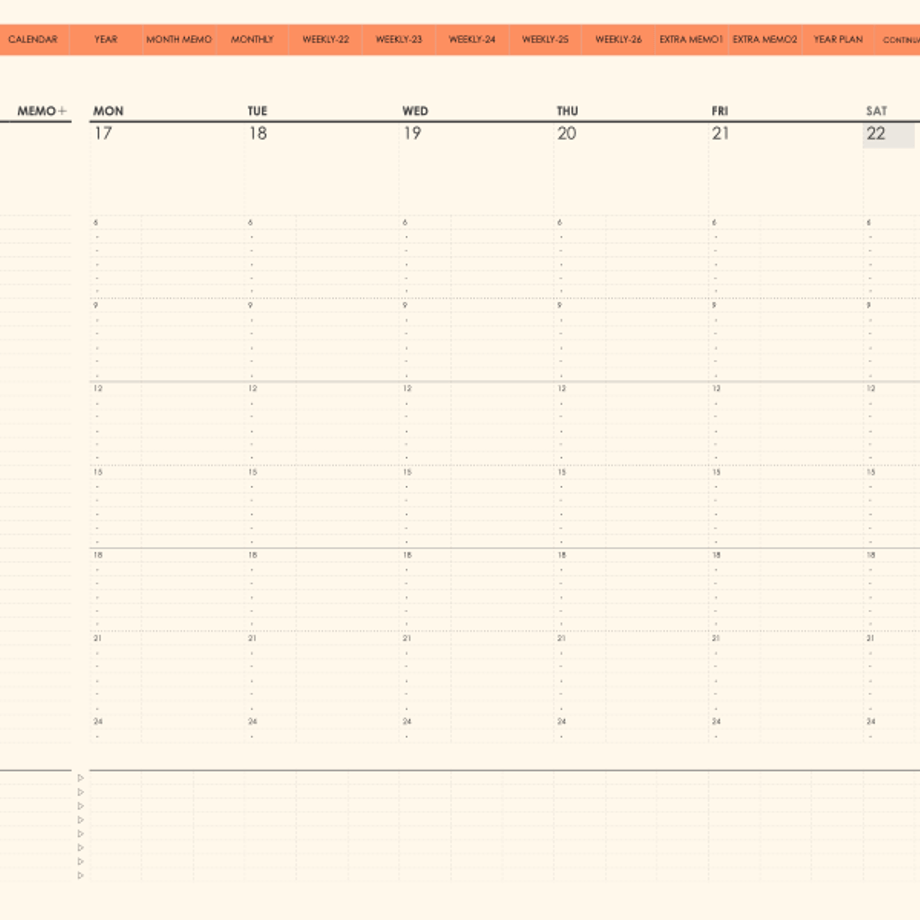The image size is (920, 920).
Task: Select the WEEKLY-25 tab
Action: pyautogui.click(x=545, y=39)
